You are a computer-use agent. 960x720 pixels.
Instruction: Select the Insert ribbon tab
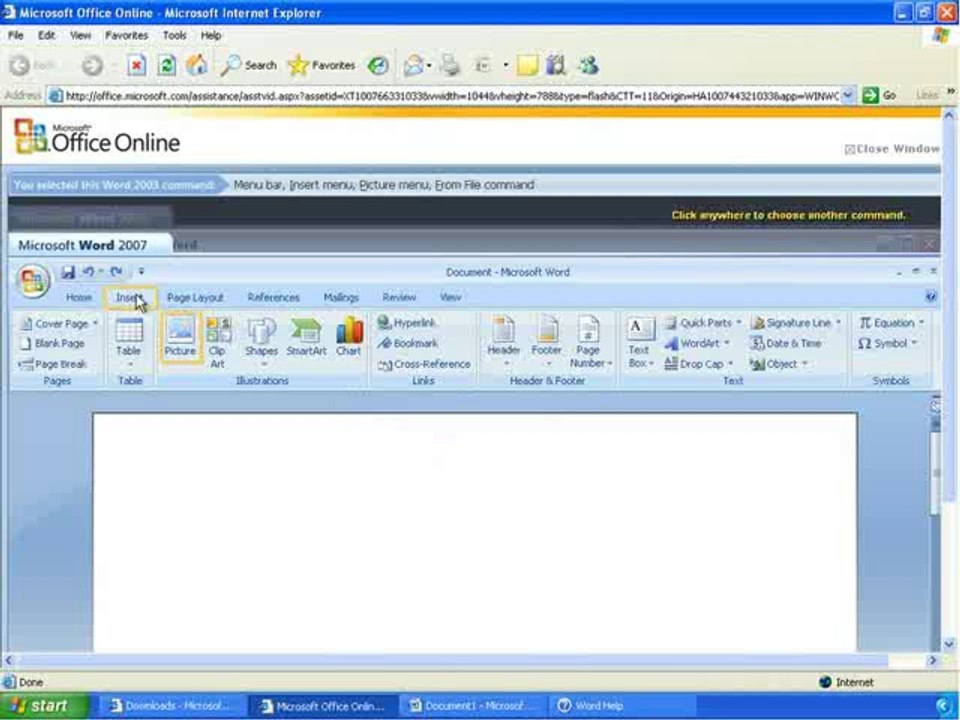click(x=130, y=298)
